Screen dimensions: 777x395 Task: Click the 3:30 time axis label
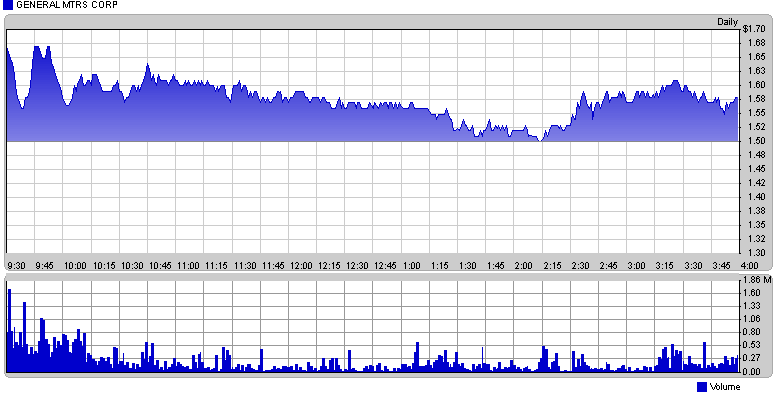coord(693,266)
